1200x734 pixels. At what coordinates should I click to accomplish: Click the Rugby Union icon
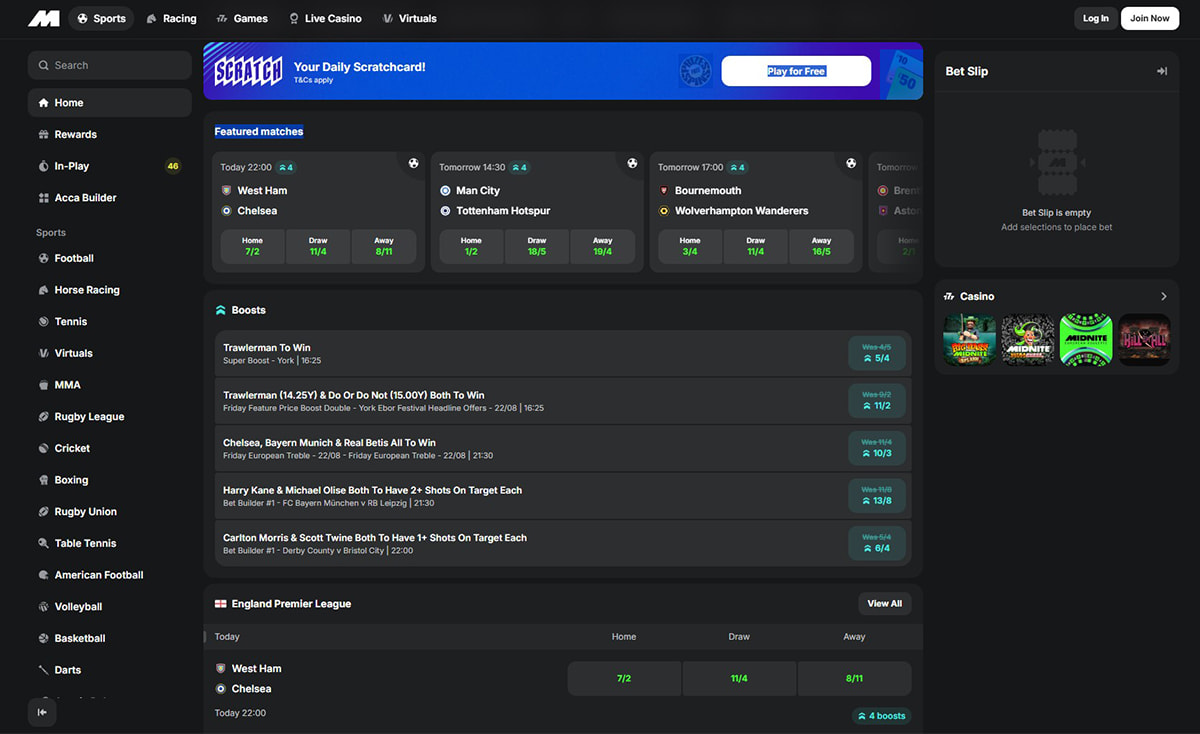43,512
